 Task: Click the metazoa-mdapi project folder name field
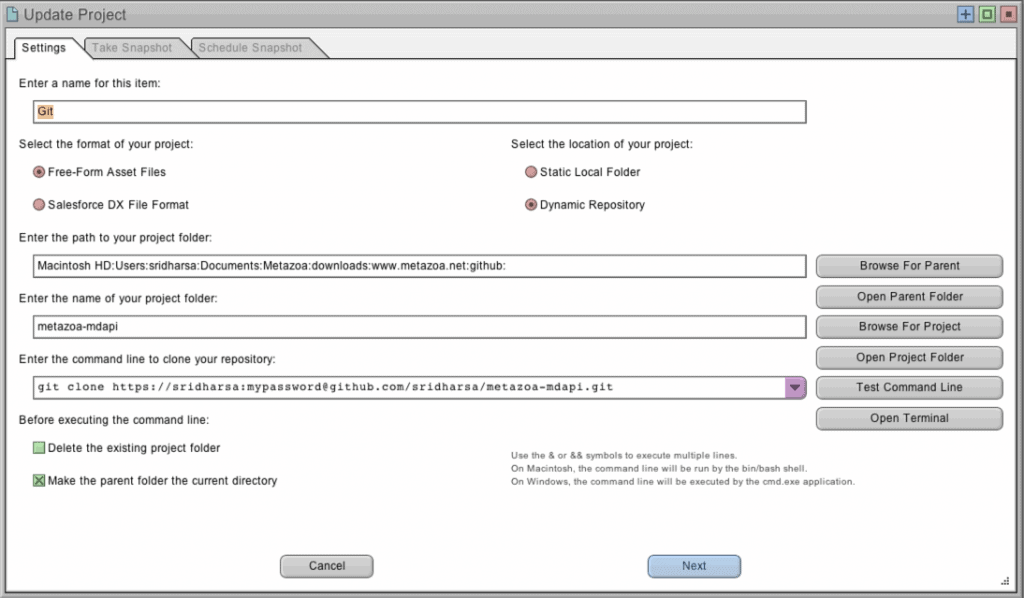(x=419, y=326)
